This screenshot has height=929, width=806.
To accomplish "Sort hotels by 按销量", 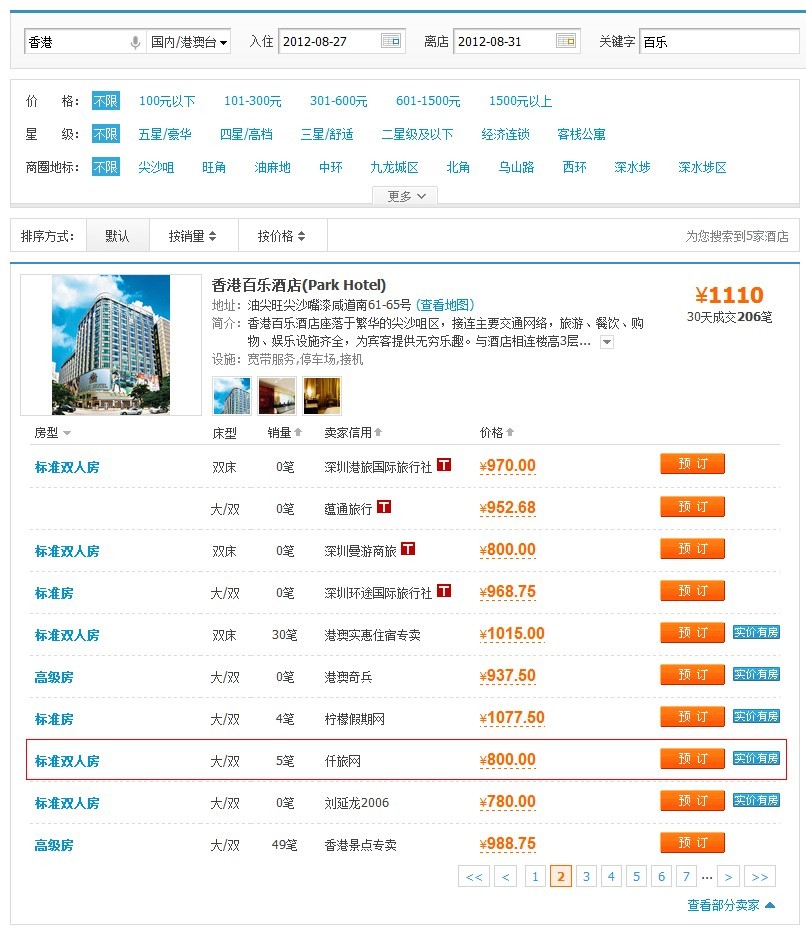I will (x=193, y=236).
